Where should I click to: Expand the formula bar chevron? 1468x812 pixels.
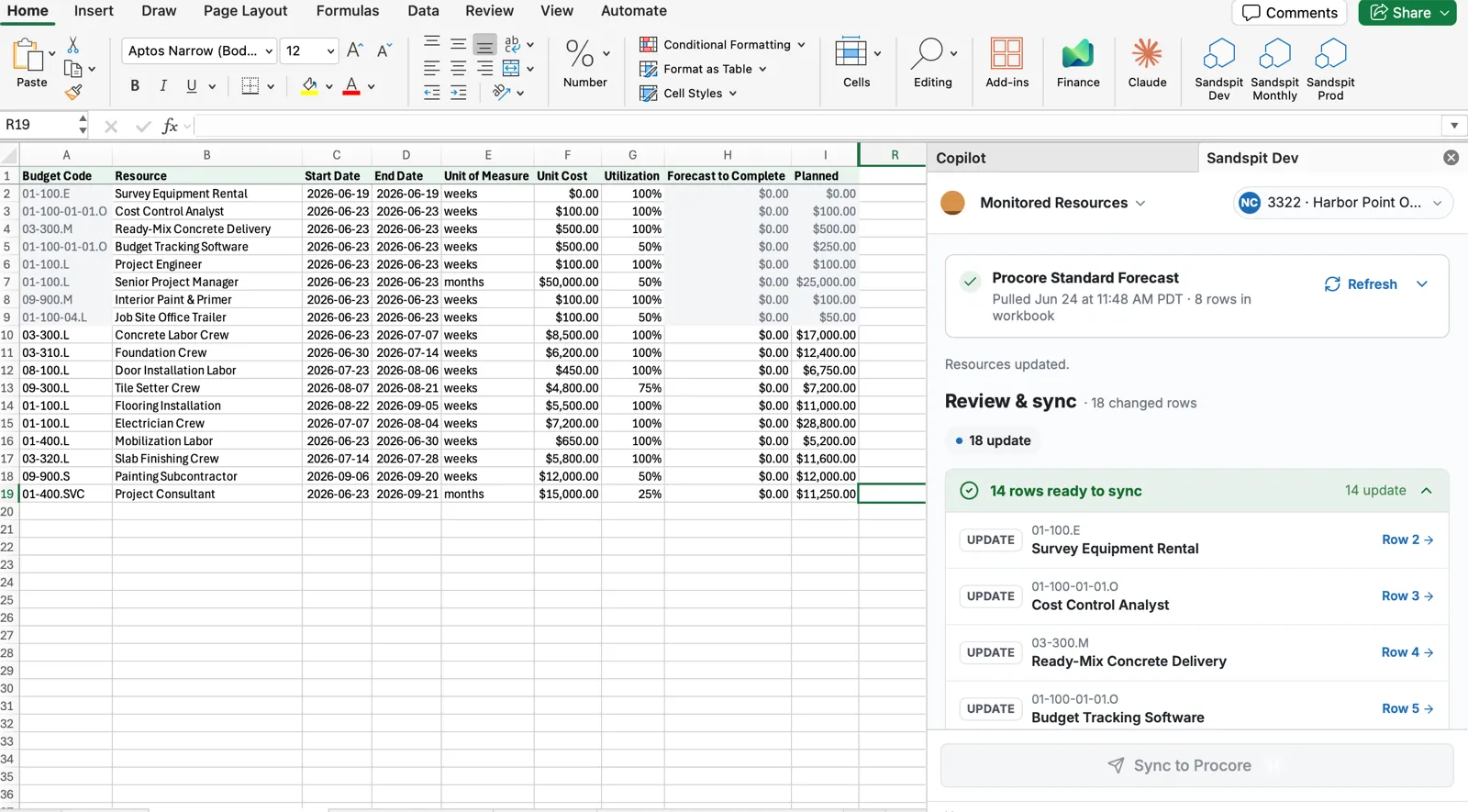click(1454, 126)
